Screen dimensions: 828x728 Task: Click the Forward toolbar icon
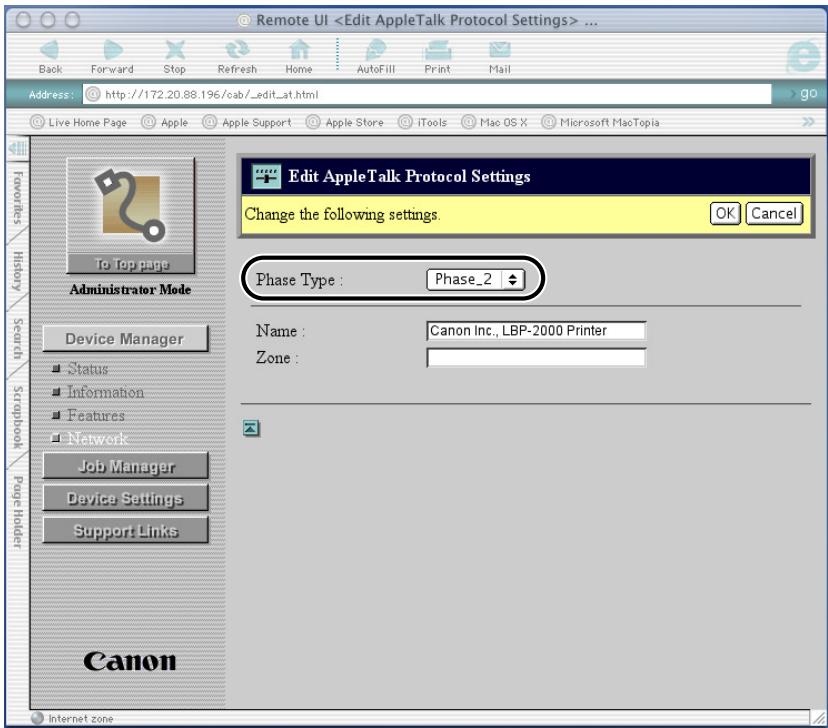tap(112, 50)
